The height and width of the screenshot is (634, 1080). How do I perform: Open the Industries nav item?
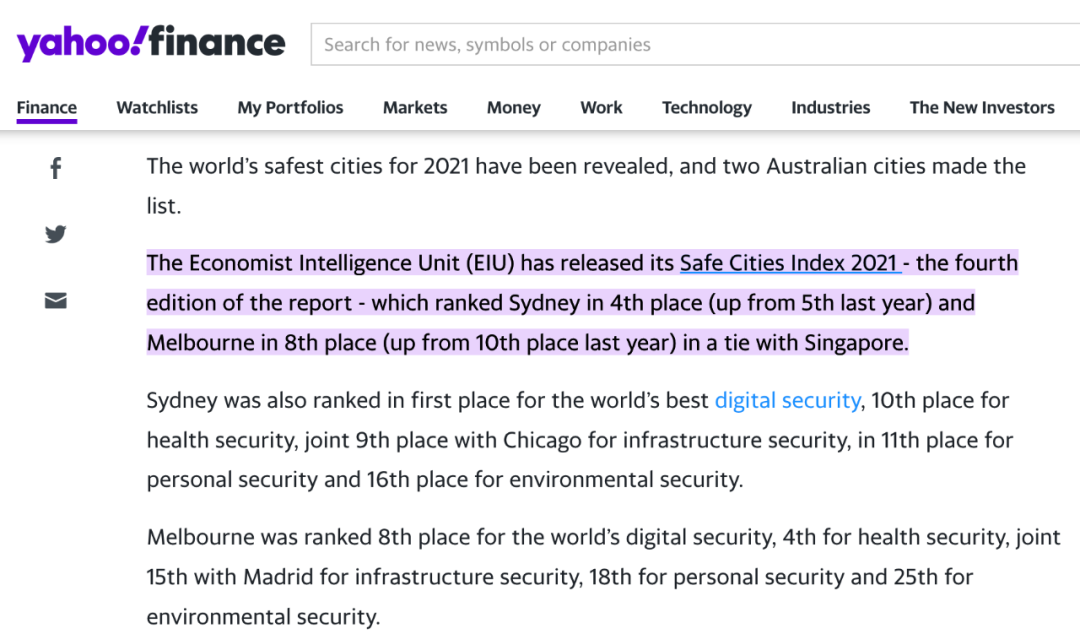point(831,108)
